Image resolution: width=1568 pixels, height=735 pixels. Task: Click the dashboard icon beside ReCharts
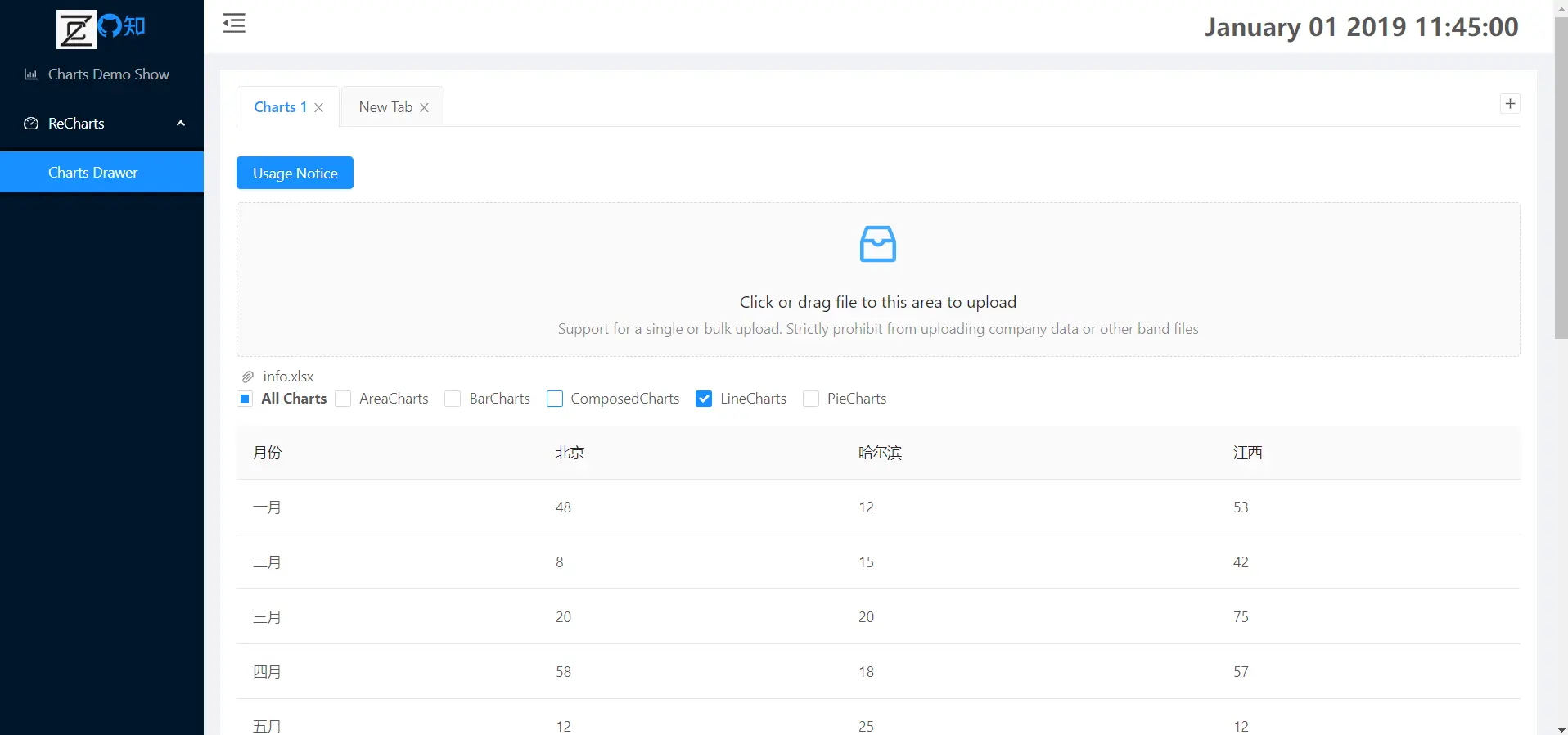tap(31, 124)
